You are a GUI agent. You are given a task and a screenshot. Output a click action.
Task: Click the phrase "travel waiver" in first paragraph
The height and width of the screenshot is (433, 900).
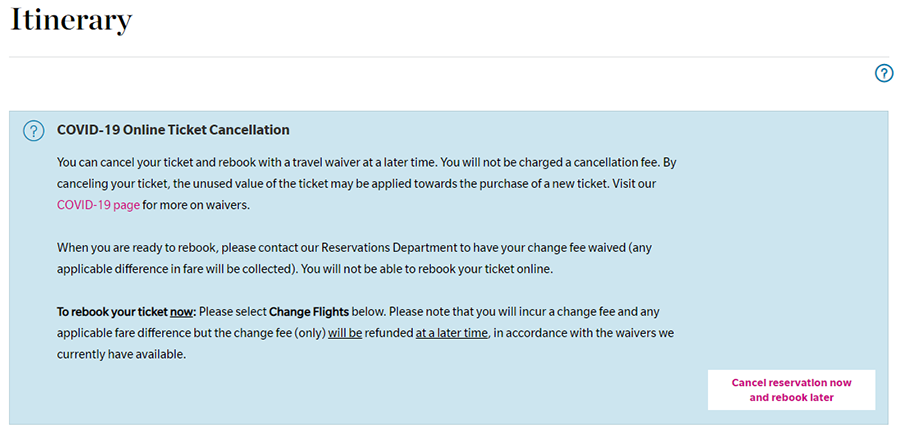coord(323,162)
